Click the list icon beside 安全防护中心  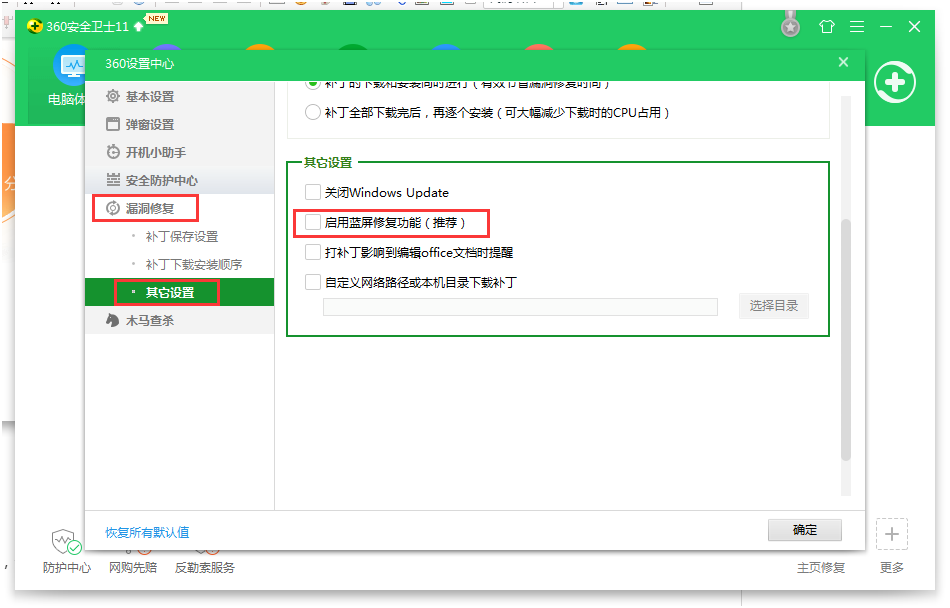[113, 180]
